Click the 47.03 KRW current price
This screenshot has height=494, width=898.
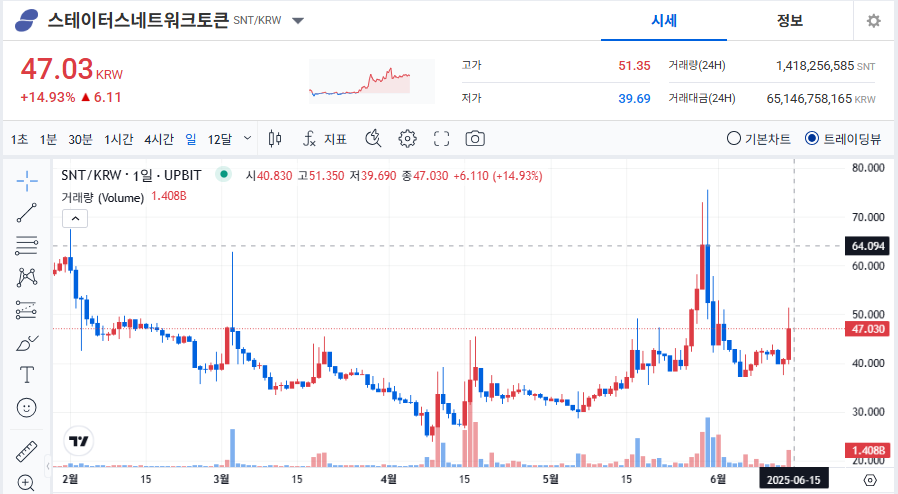click(72, 70)
